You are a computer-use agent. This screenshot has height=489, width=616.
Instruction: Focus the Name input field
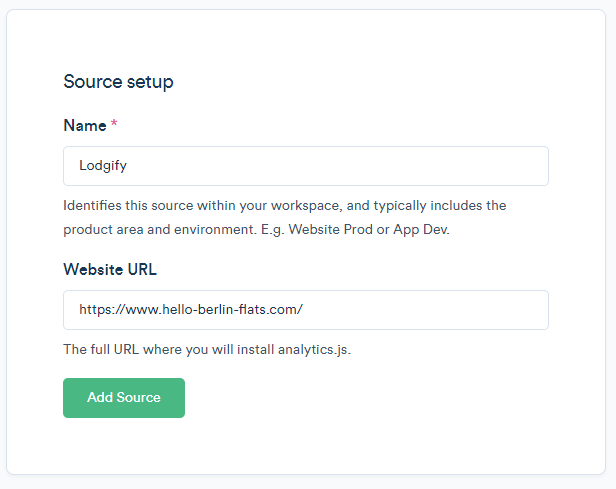(305, 166)
